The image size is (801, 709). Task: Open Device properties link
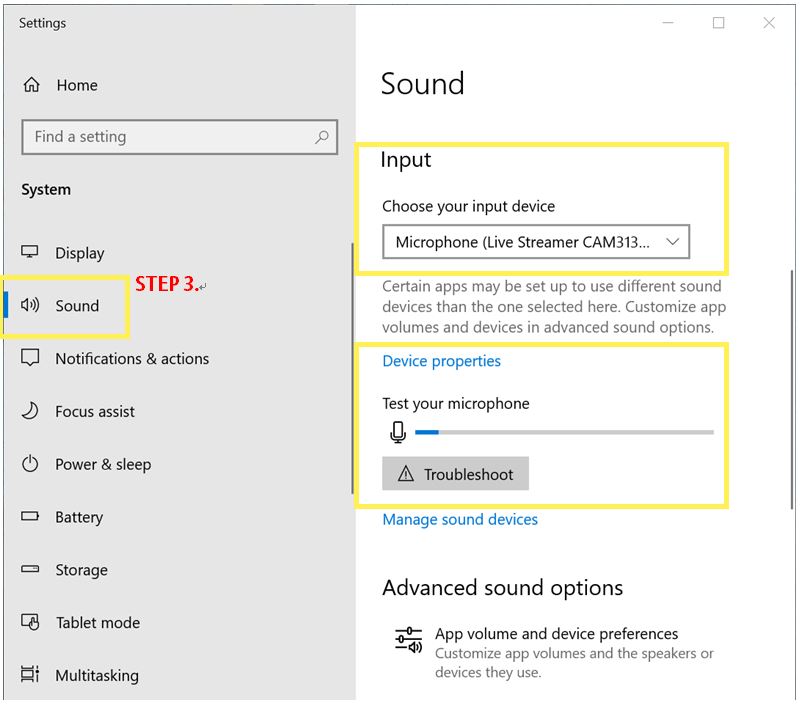pyautogui.click(x=441, y=361)
